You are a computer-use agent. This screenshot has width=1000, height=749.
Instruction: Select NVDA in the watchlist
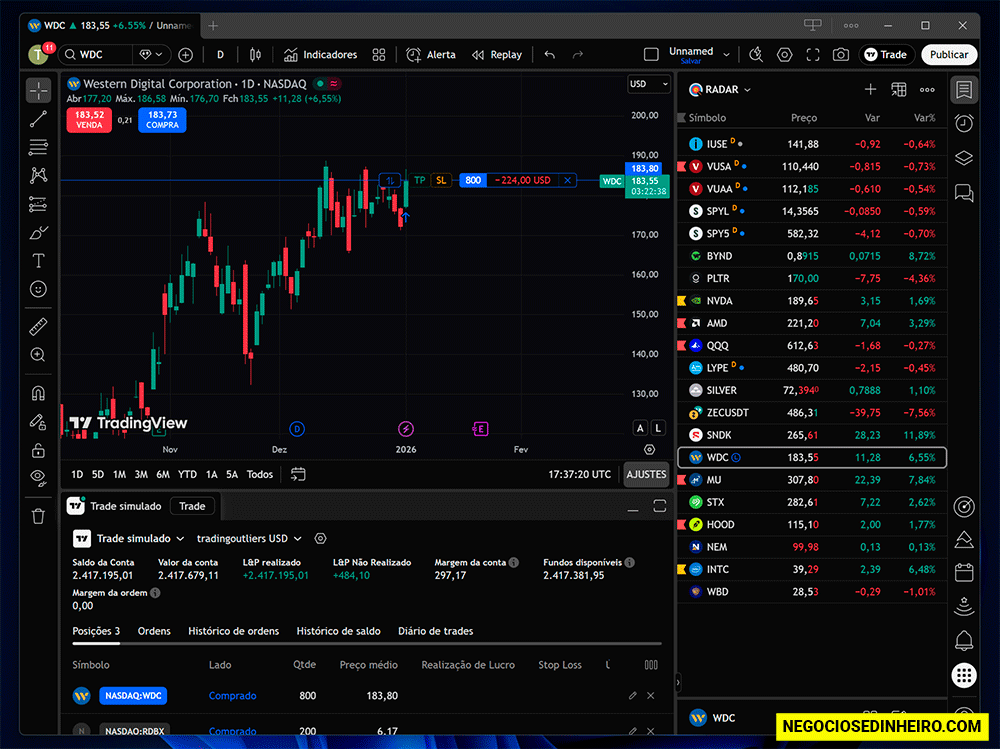coord(811,301)
